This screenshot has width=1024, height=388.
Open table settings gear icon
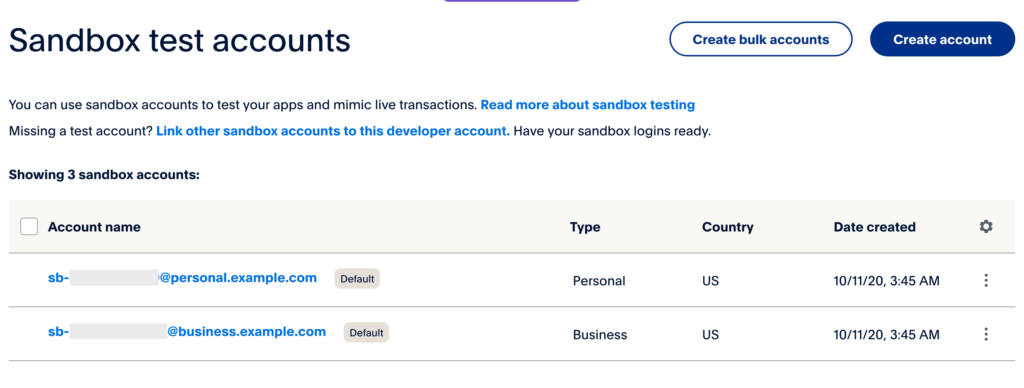(985, 227)
